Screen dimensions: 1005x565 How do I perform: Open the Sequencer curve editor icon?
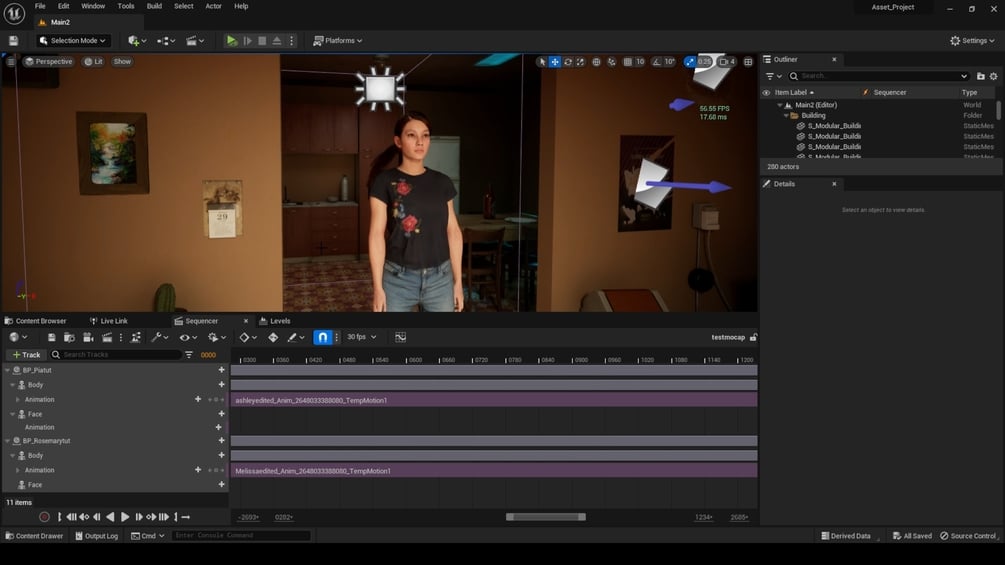[401, 337]
